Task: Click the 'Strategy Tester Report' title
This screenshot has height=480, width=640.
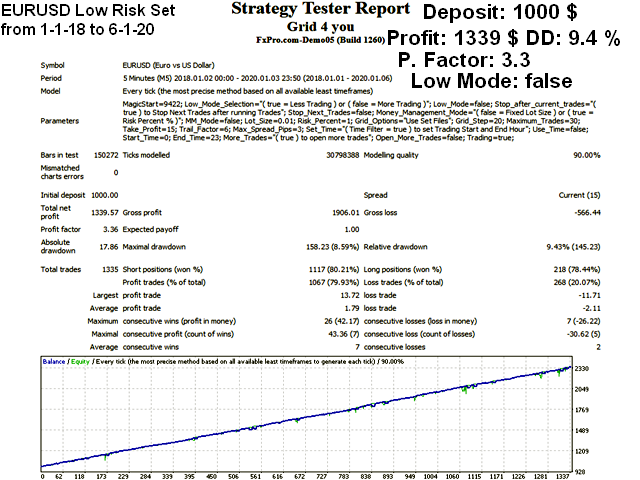Action: pos(320,9)
